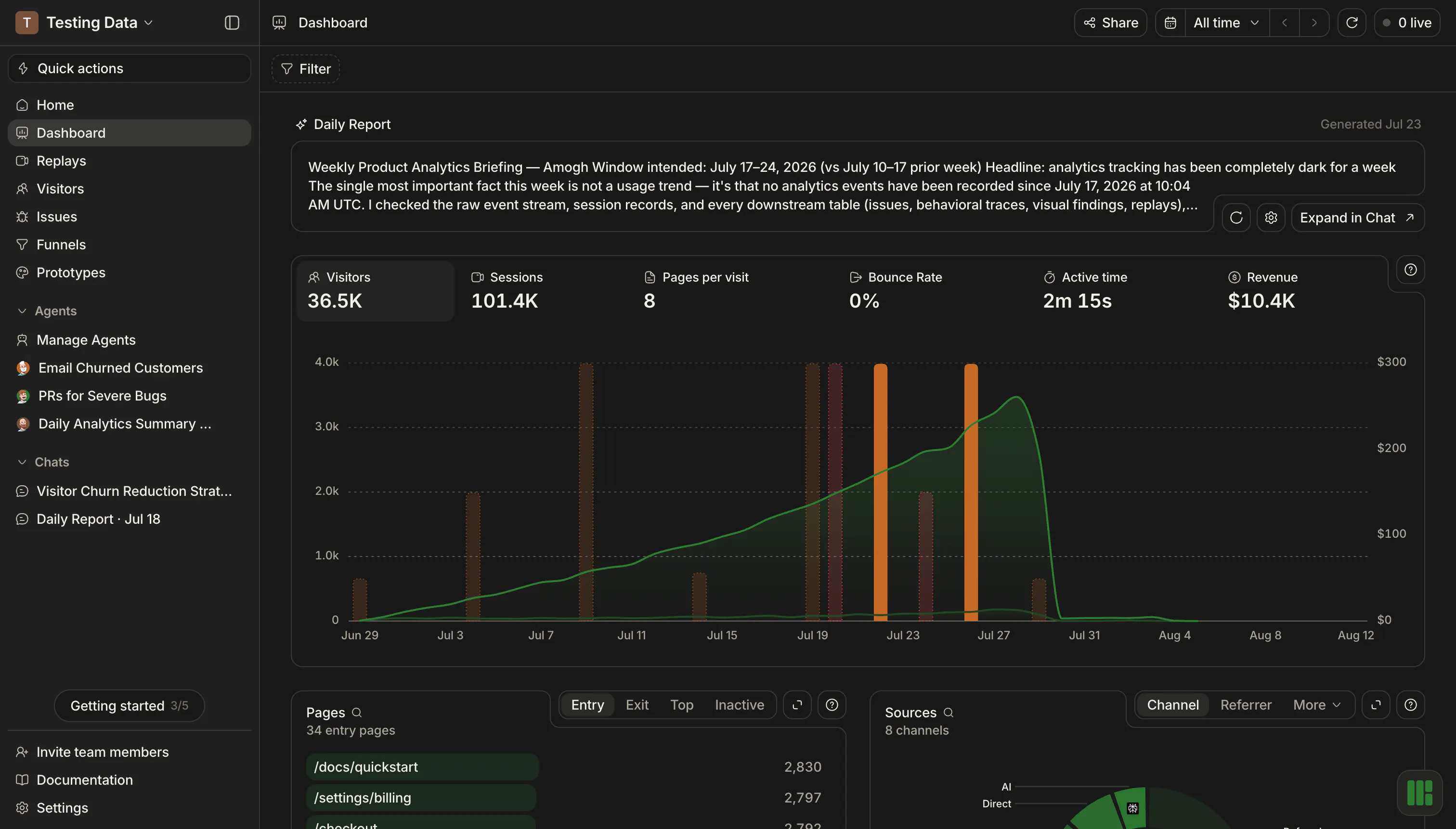Click the 0 live indicator
Viewport: 1456px width, 829px height.
coord(1406,23)
